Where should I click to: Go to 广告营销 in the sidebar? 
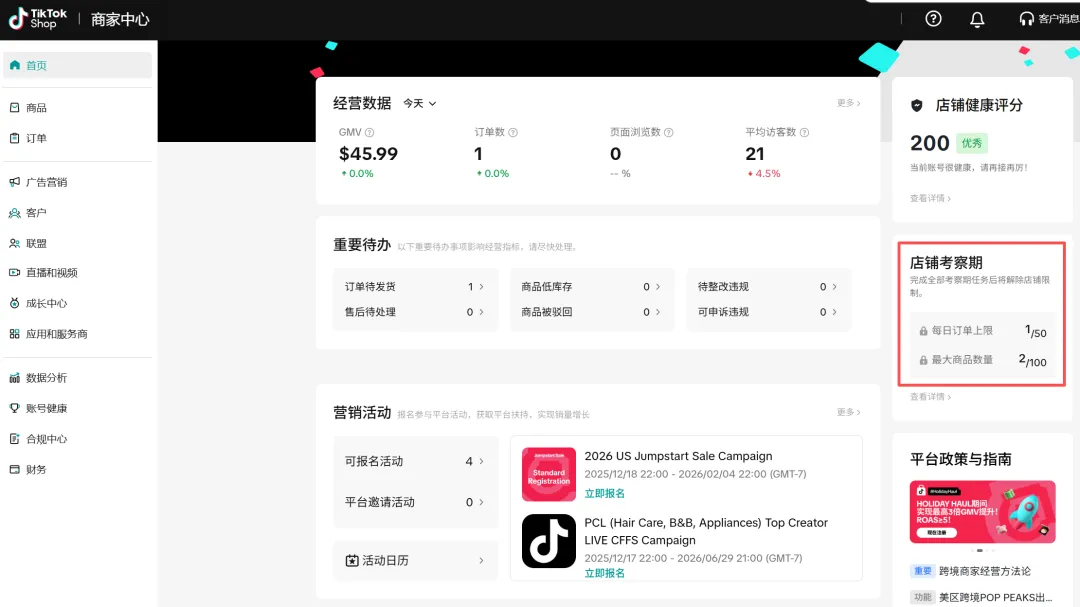[46, 182]
